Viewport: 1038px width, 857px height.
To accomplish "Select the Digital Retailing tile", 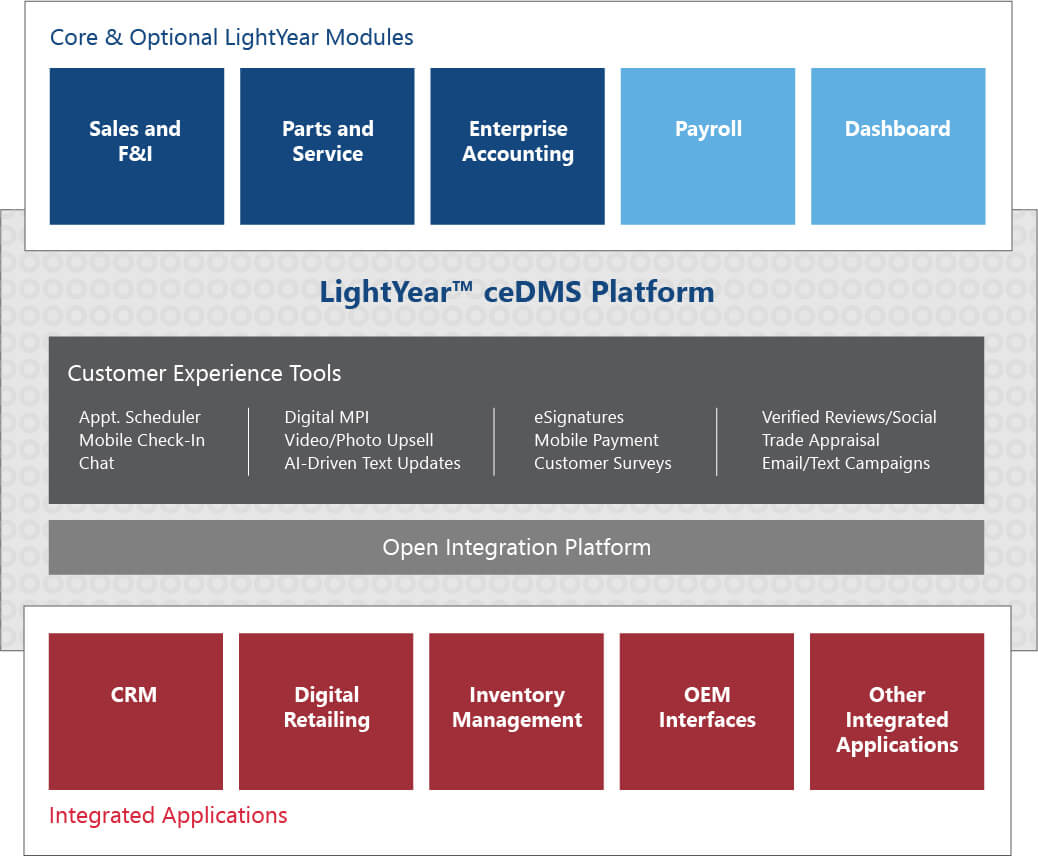I will coord(326,711).
